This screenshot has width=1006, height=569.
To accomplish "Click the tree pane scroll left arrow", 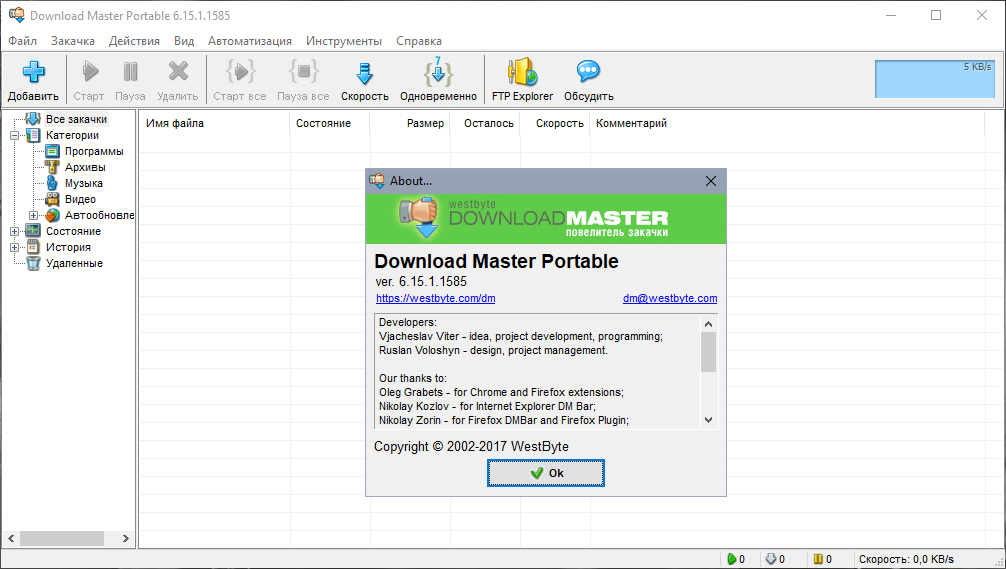I will 11,538.
